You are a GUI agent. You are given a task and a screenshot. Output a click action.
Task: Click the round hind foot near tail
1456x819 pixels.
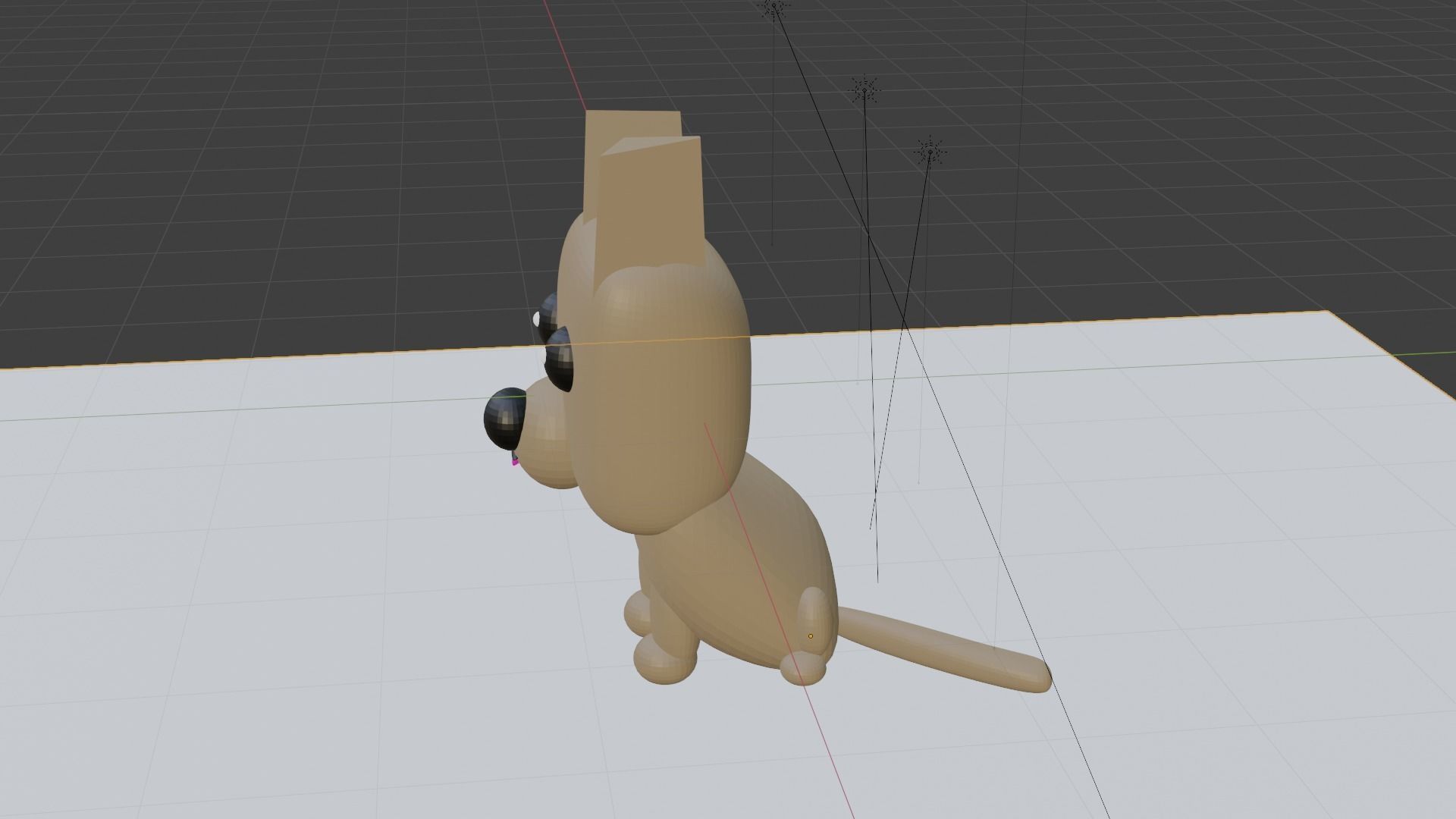coord(805,667)
